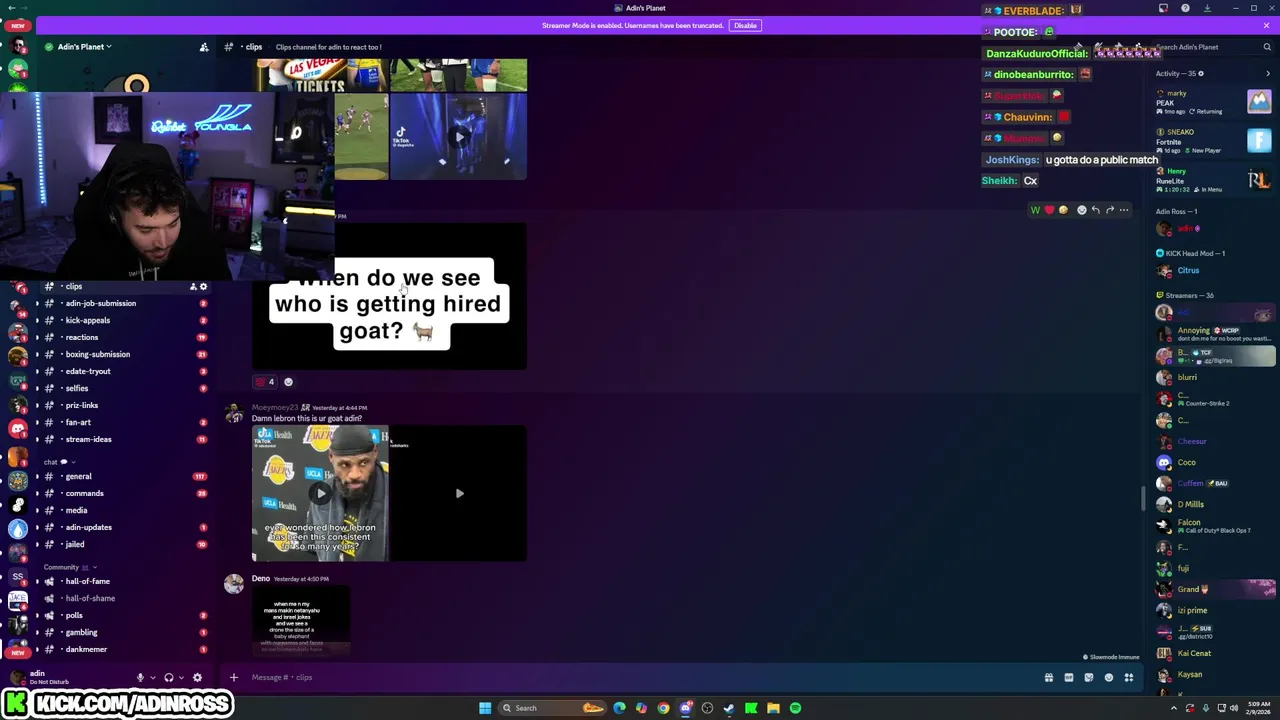Open microphone input options arrow

[x=152, y=678]
